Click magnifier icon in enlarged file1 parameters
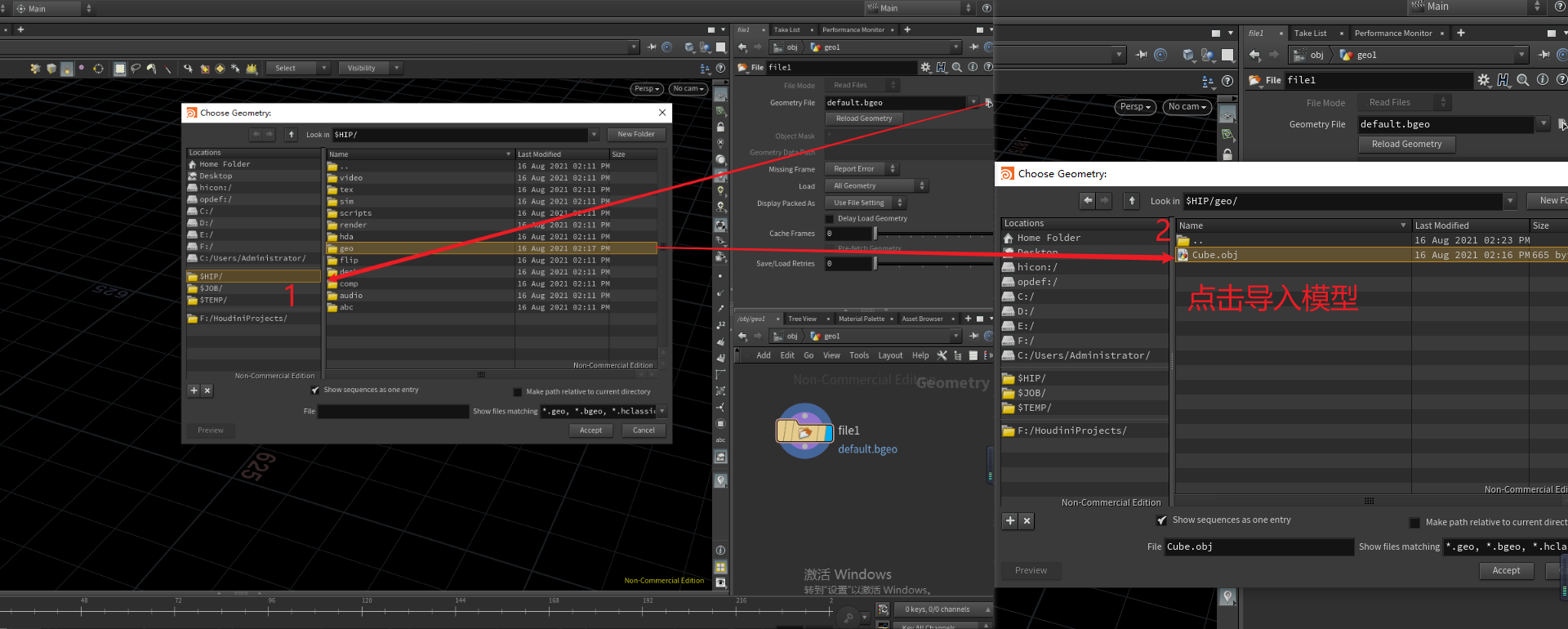Viewport: 1568px width, 629px height. 1523,80
